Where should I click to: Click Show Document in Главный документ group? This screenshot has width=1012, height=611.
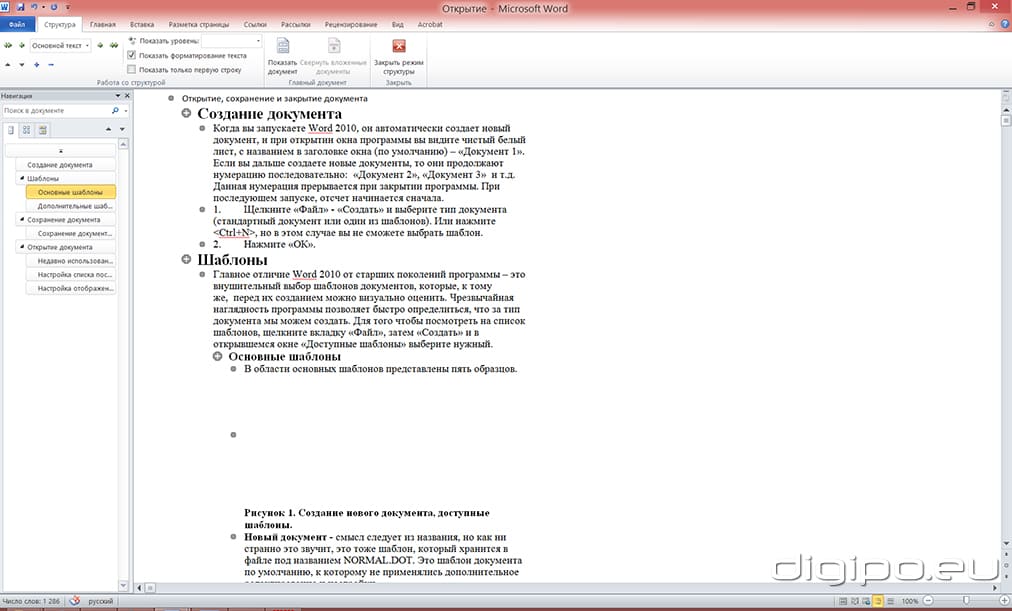click(x=283, y=59)
